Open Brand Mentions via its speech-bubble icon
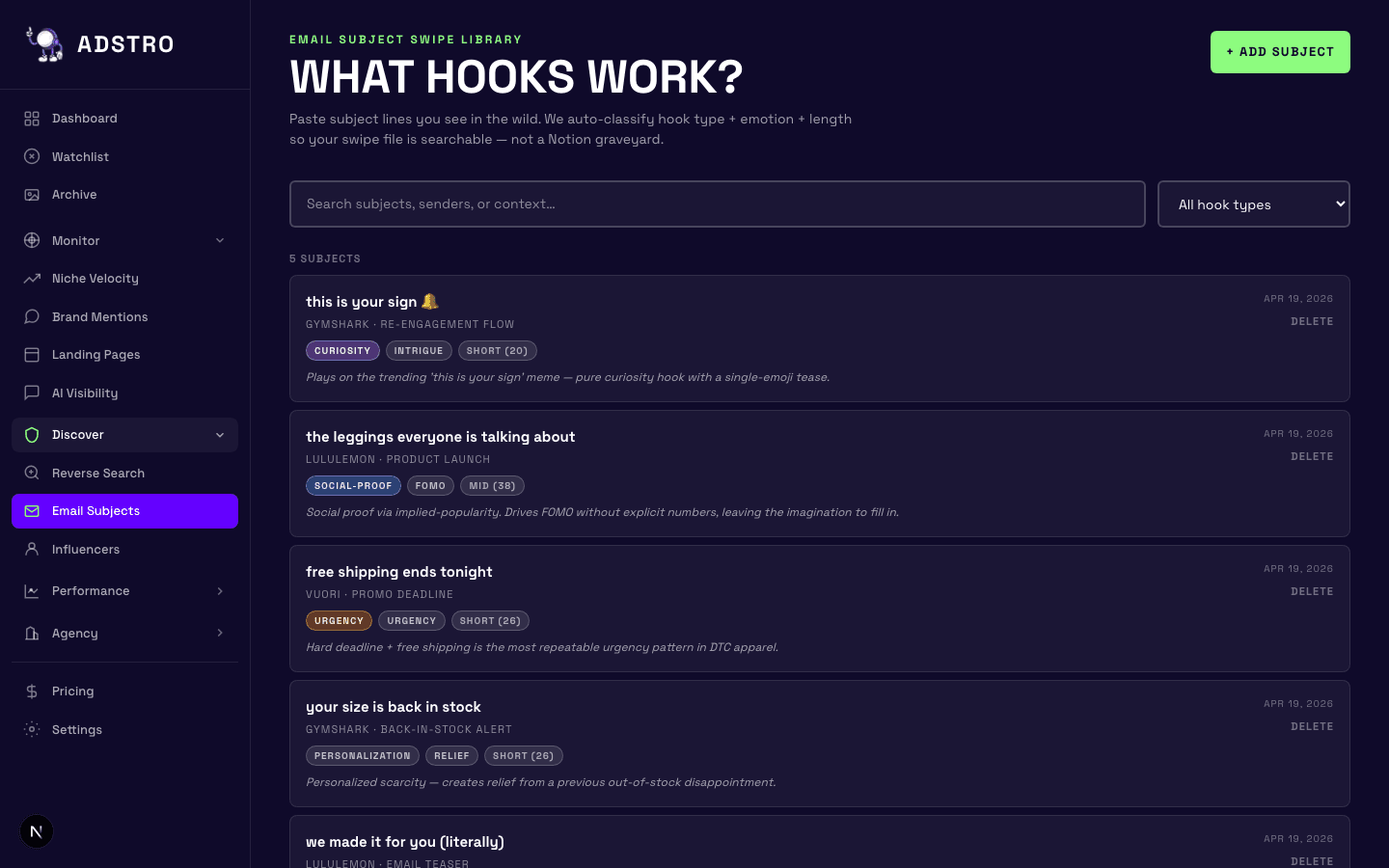Screen dimensions: 1389x868 32,316
